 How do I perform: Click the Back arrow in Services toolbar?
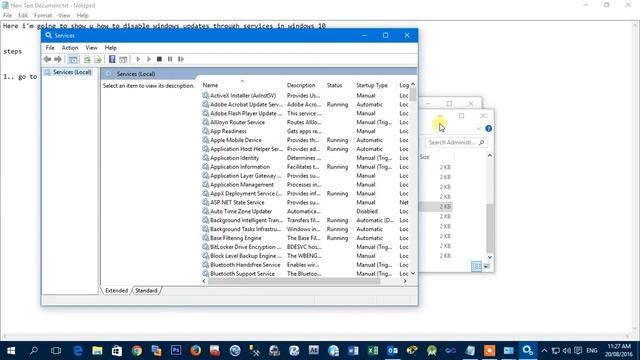pyautogui.click(x=47, y=59)
